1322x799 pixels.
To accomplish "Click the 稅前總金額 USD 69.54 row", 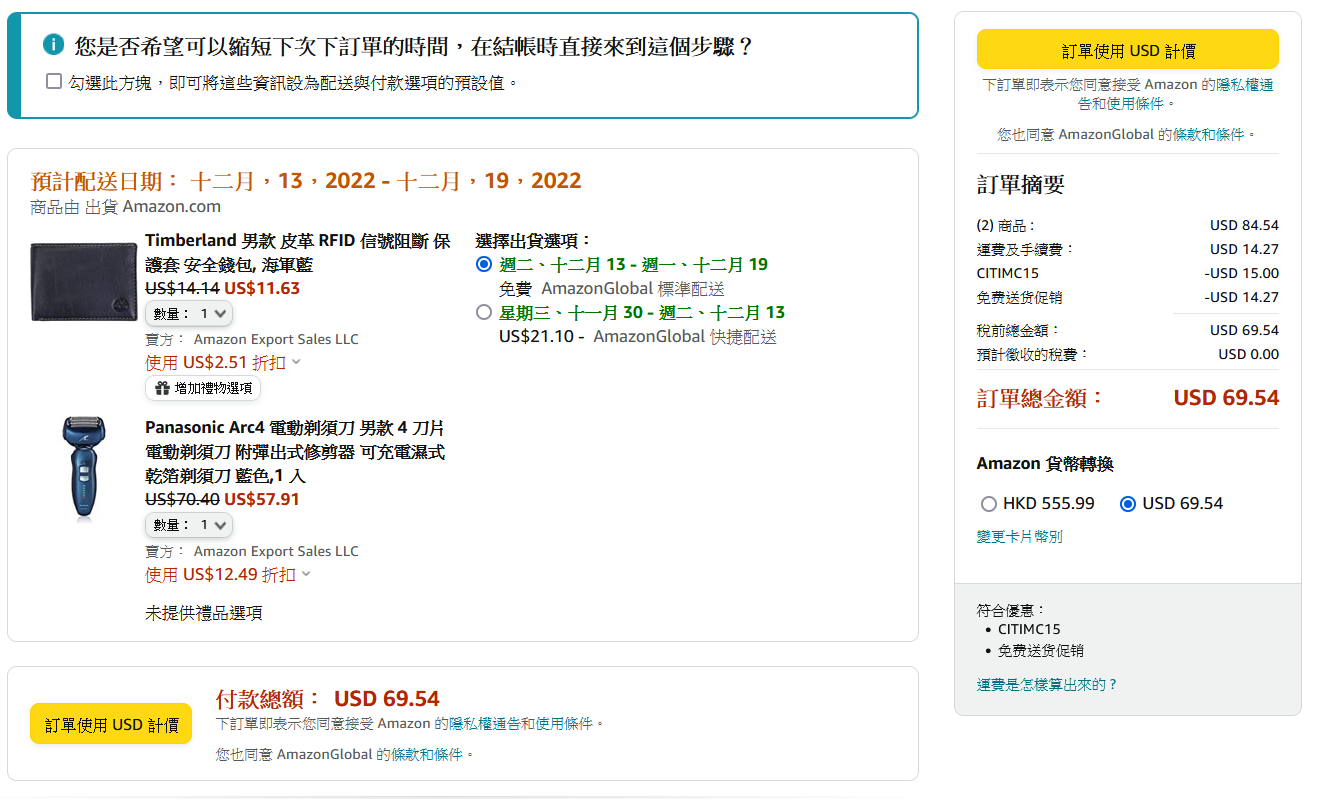I will pos(1127,330).
